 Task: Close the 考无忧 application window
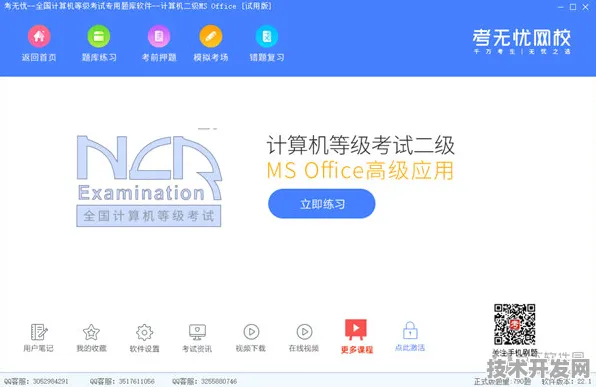click(585, 7)
